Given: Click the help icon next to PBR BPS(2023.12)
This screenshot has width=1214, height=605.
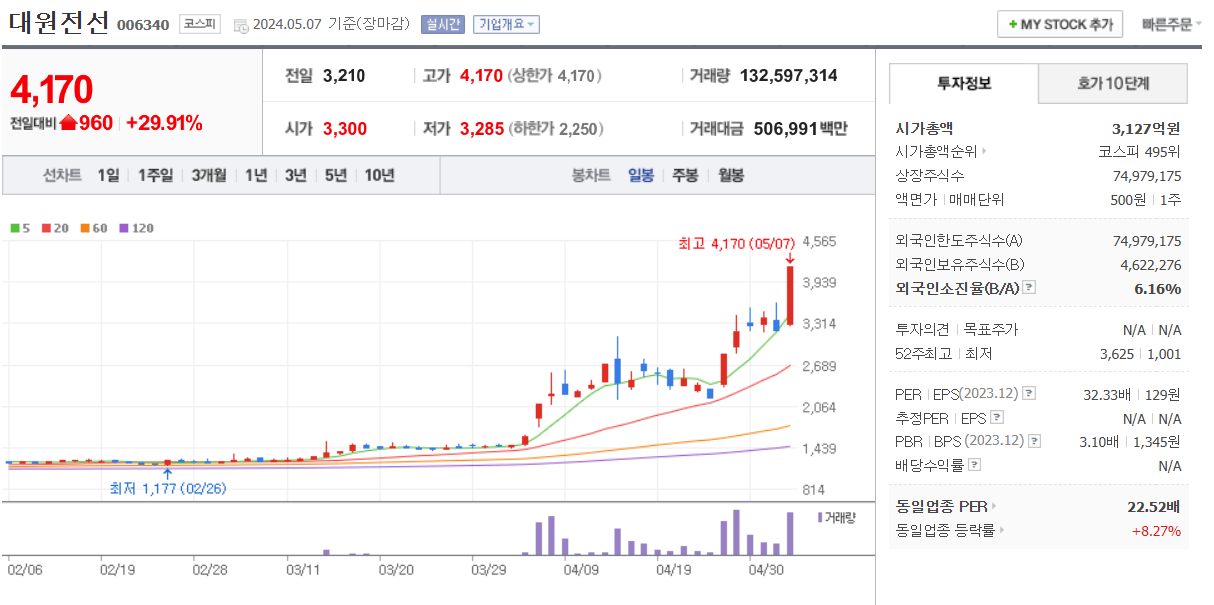Looking at the screenshot, I should tap(1035, 441).
